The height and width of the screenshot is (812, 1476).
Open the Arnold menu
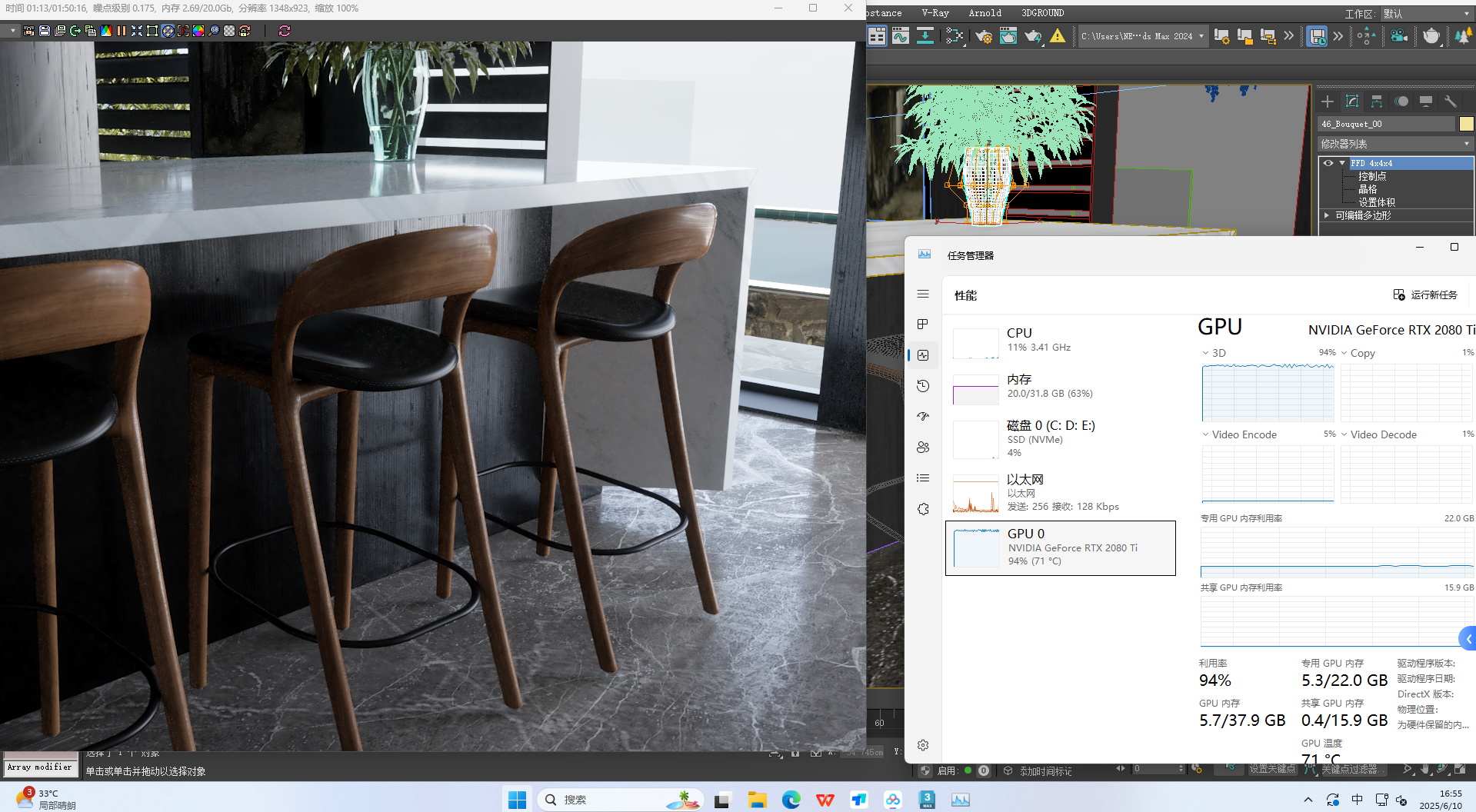pos(985,13)
